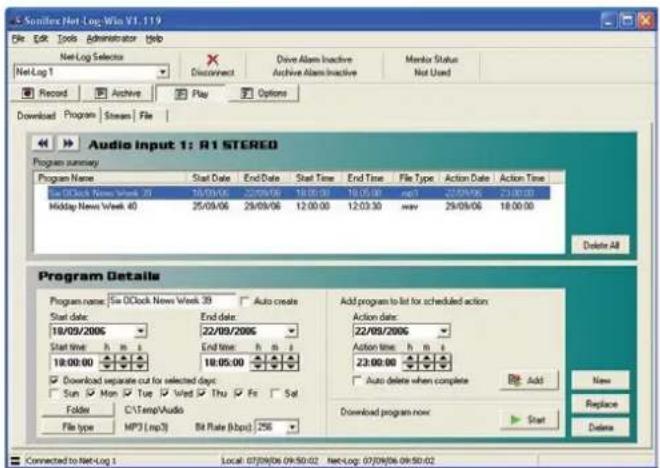The image size is (660, 468).
Task: Click the connection status icon in status bar
Action: click(x=15, y=461)
